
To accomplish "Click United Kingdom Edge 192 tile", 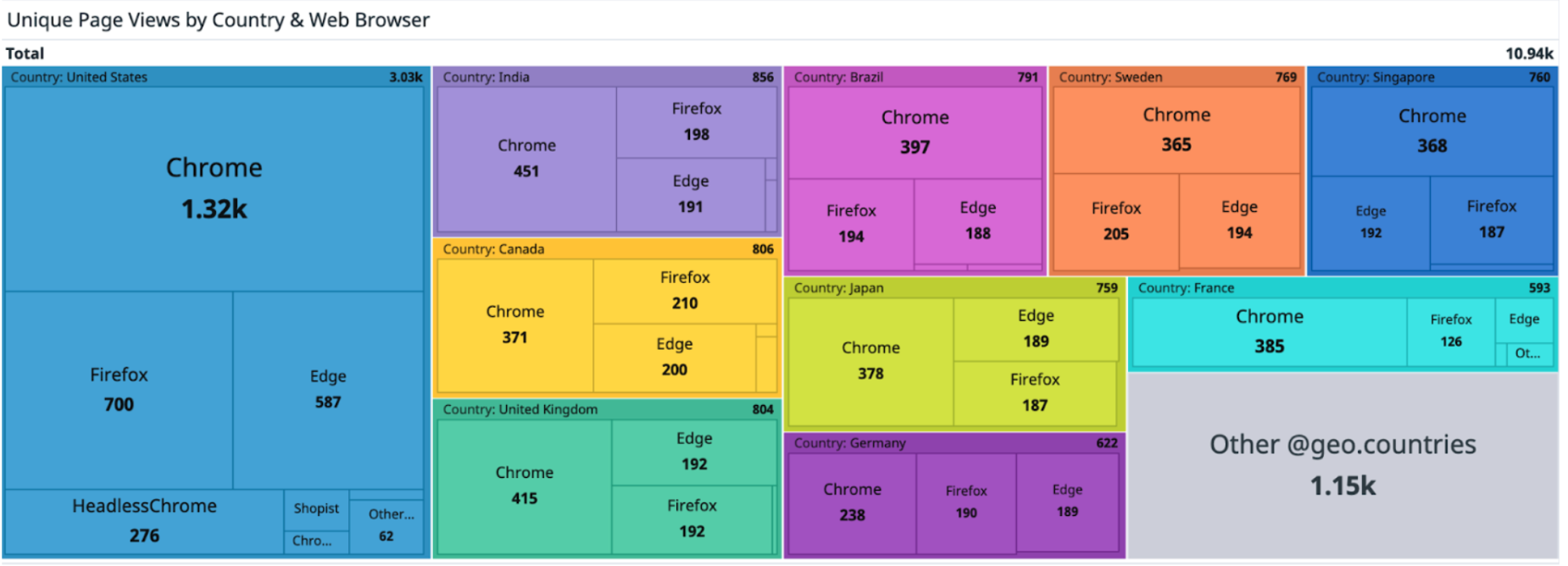I will [x=694, y=452].
